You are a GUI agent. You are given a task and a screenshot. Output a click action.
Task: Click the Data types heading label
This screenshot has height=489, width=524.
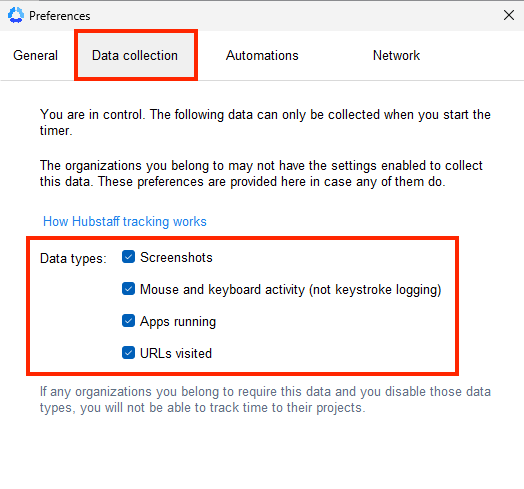coord(73,258)
